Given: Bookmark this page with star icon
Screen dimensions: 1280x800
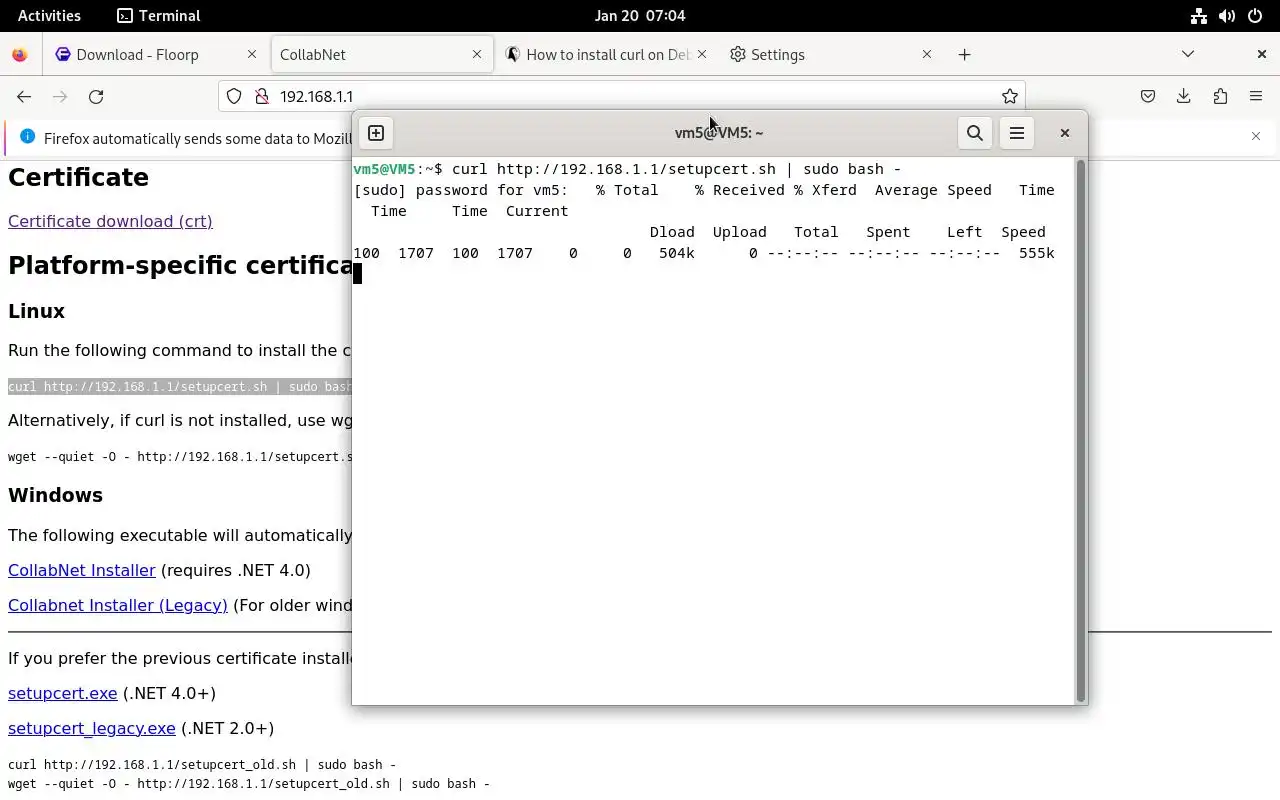Looking at the screenshot, I should pos(1010,96).
